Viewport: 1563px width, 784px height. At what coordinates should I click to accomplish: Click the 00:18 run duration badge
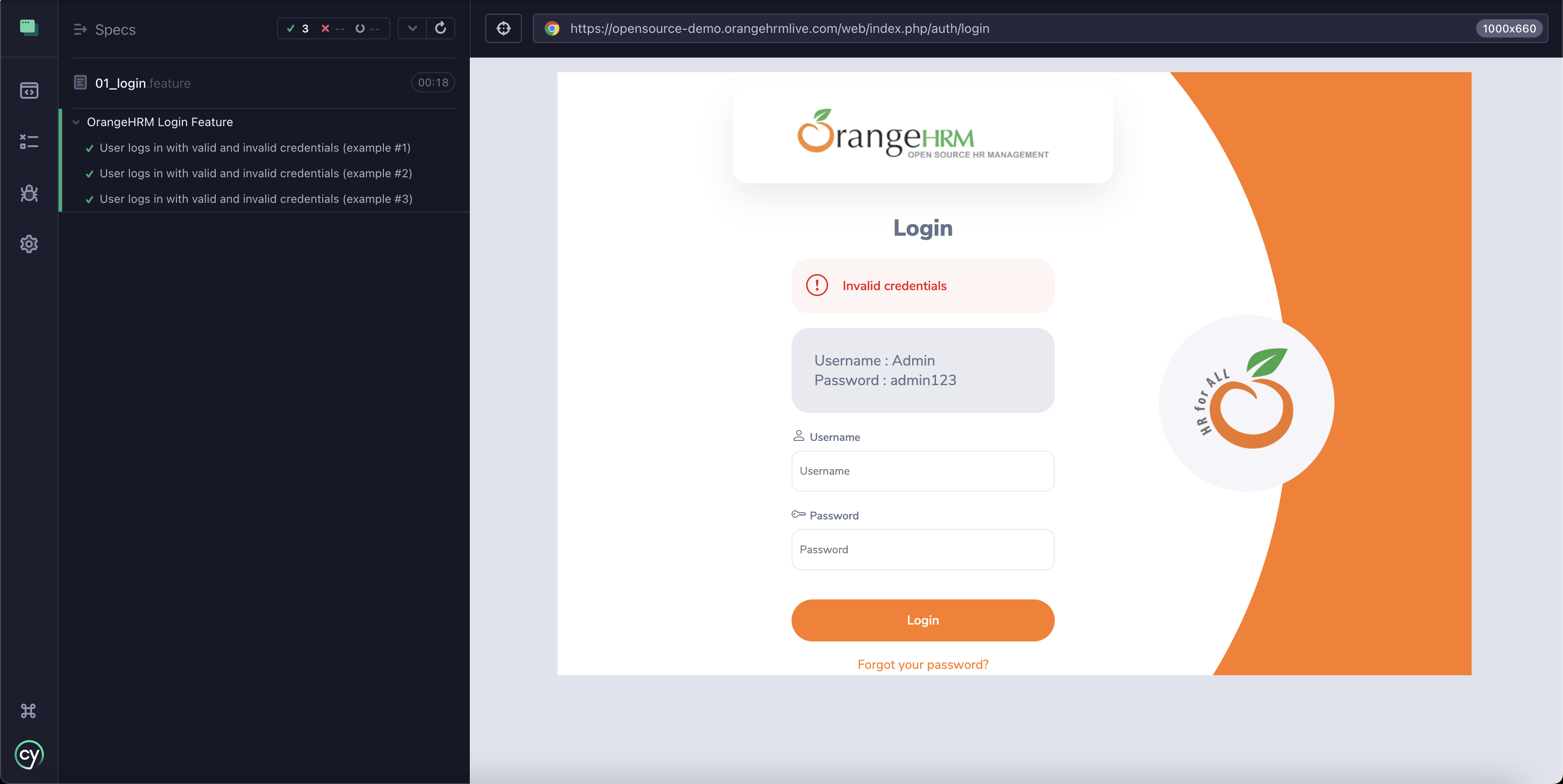[x=433, y=82]
